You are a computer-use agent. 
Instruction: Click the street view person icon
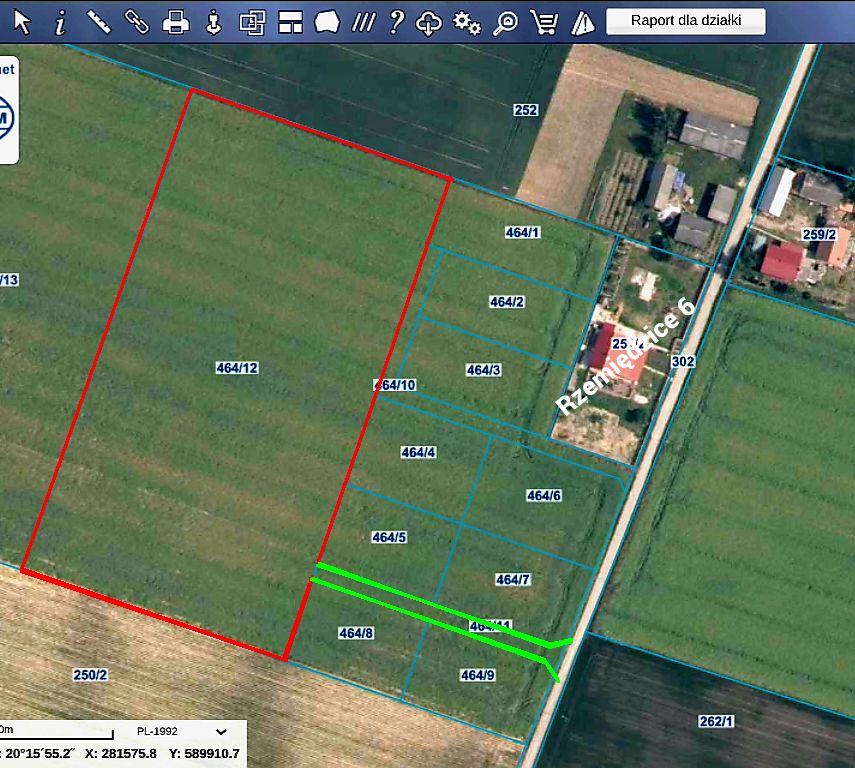coord(214,23)
